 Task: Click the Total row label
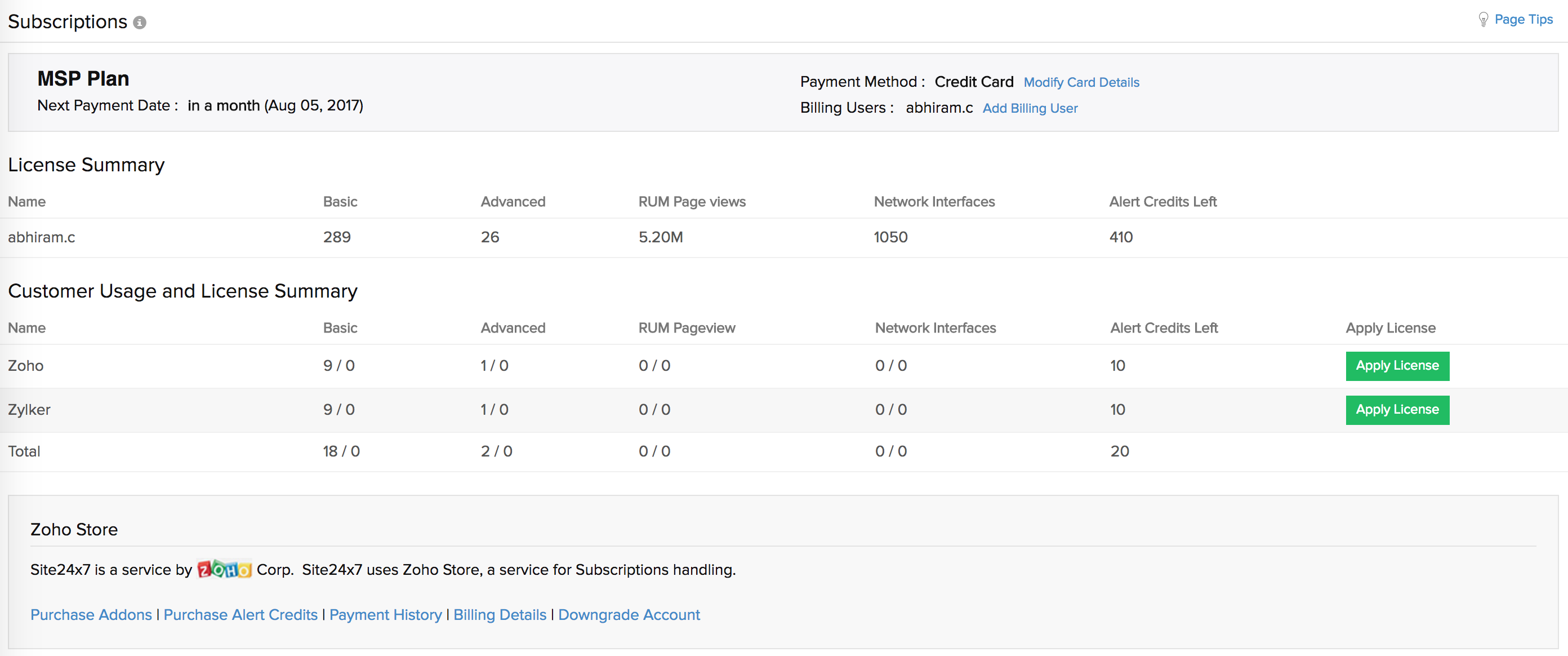click(x=24, y=451)
